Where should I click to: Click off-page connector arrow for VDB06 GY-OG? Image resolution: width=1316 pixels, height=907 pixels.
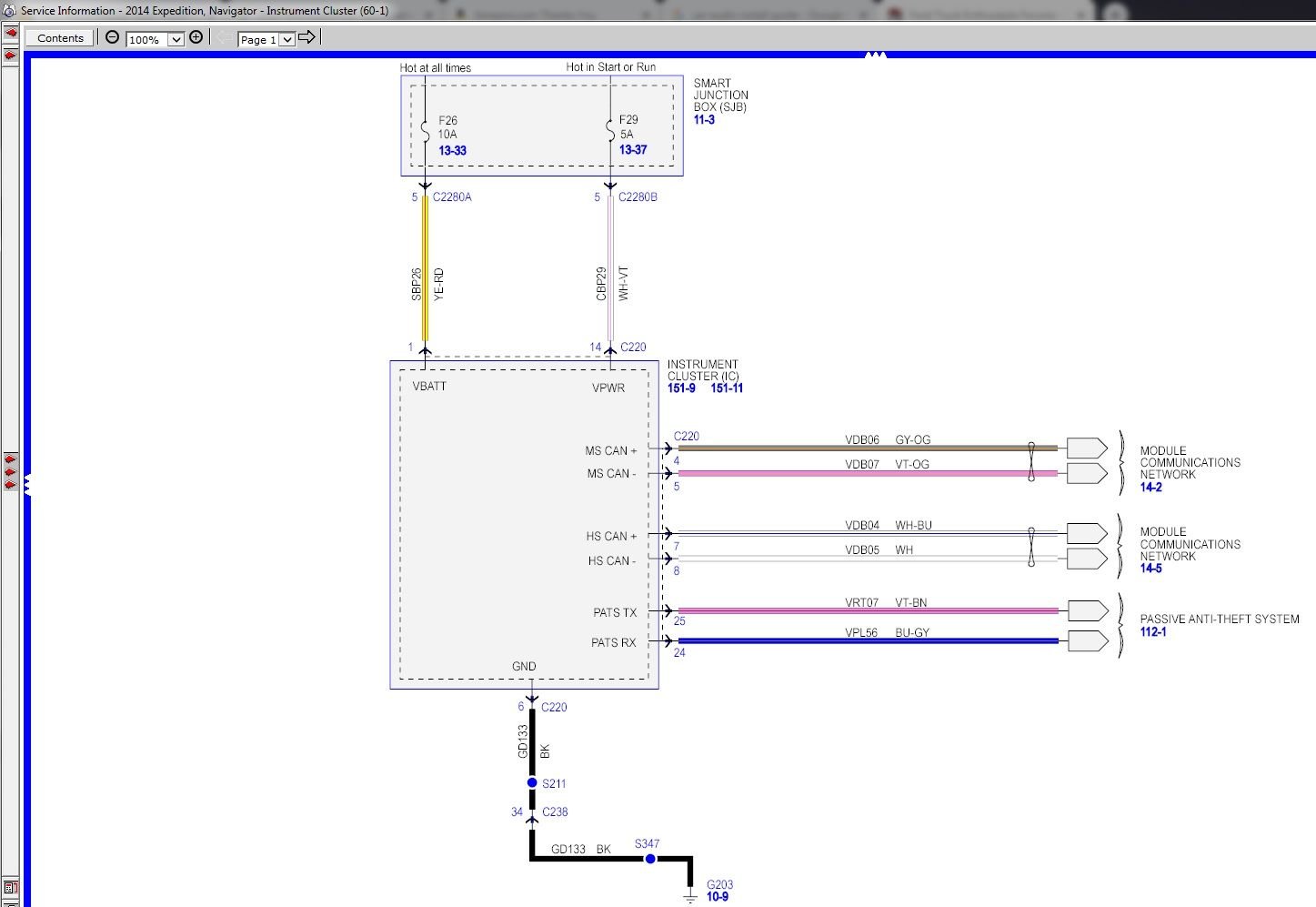[x=1086, y=448]
